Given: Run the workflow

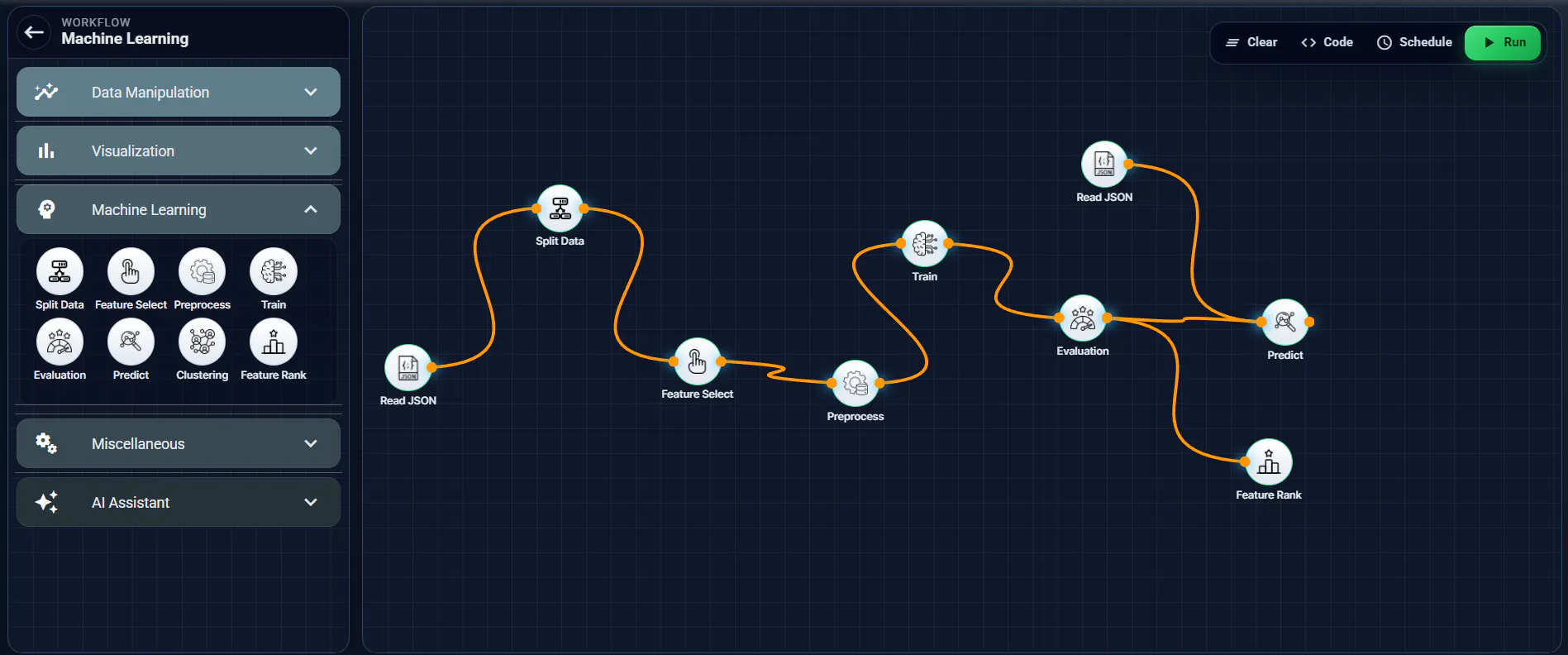Looking at the screenshot, I should pyautogui.click(x=1503, y=42).
